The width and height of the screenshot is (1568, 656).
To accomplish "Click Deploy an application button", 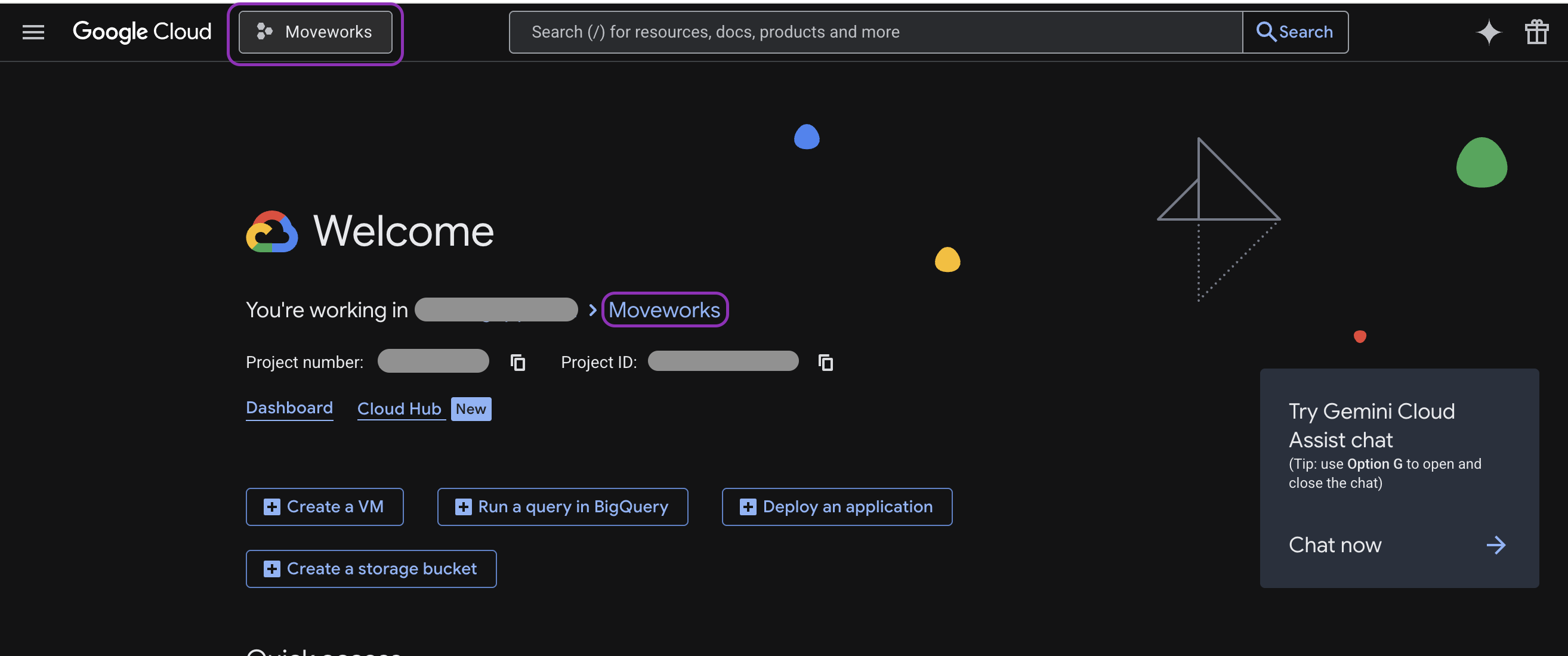I will pos(837,506).
